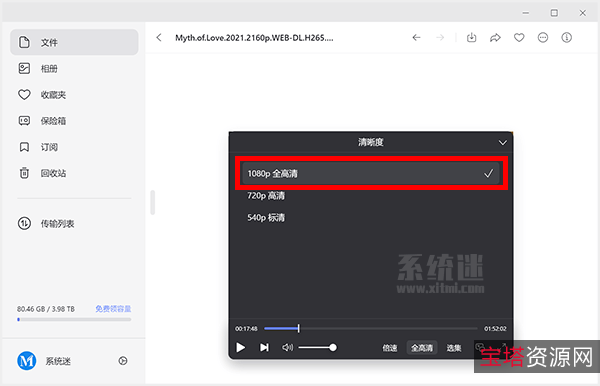Maximize the window
Viewport: 600px width, 386px height.
pyautogui.click(x=554, y=13)
